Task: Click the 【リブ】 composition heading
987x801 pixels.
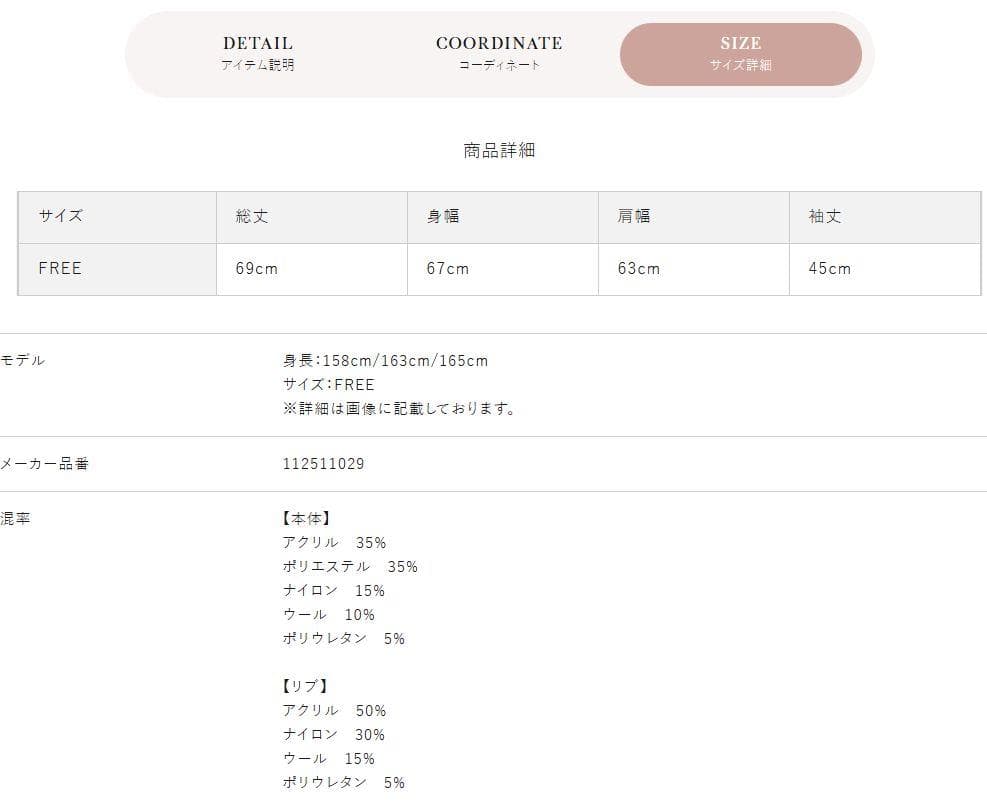Action: coord(305,686)
